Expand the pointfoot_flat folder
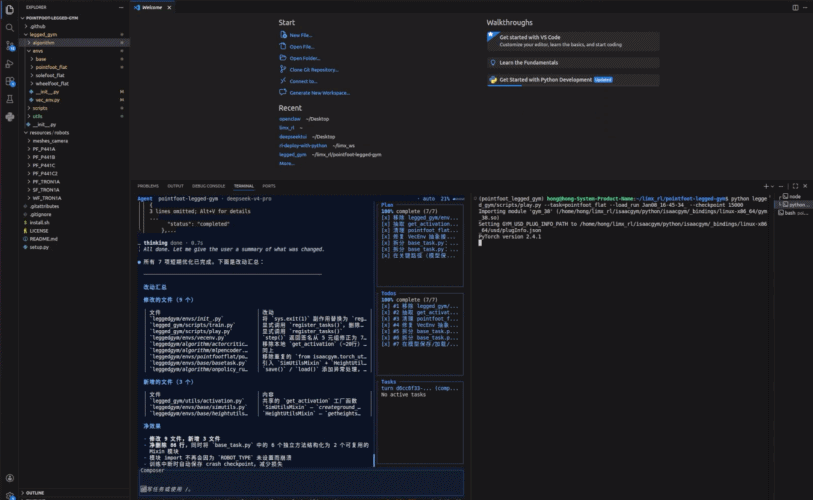The image size is (813, 500). (x=51, y=67)
